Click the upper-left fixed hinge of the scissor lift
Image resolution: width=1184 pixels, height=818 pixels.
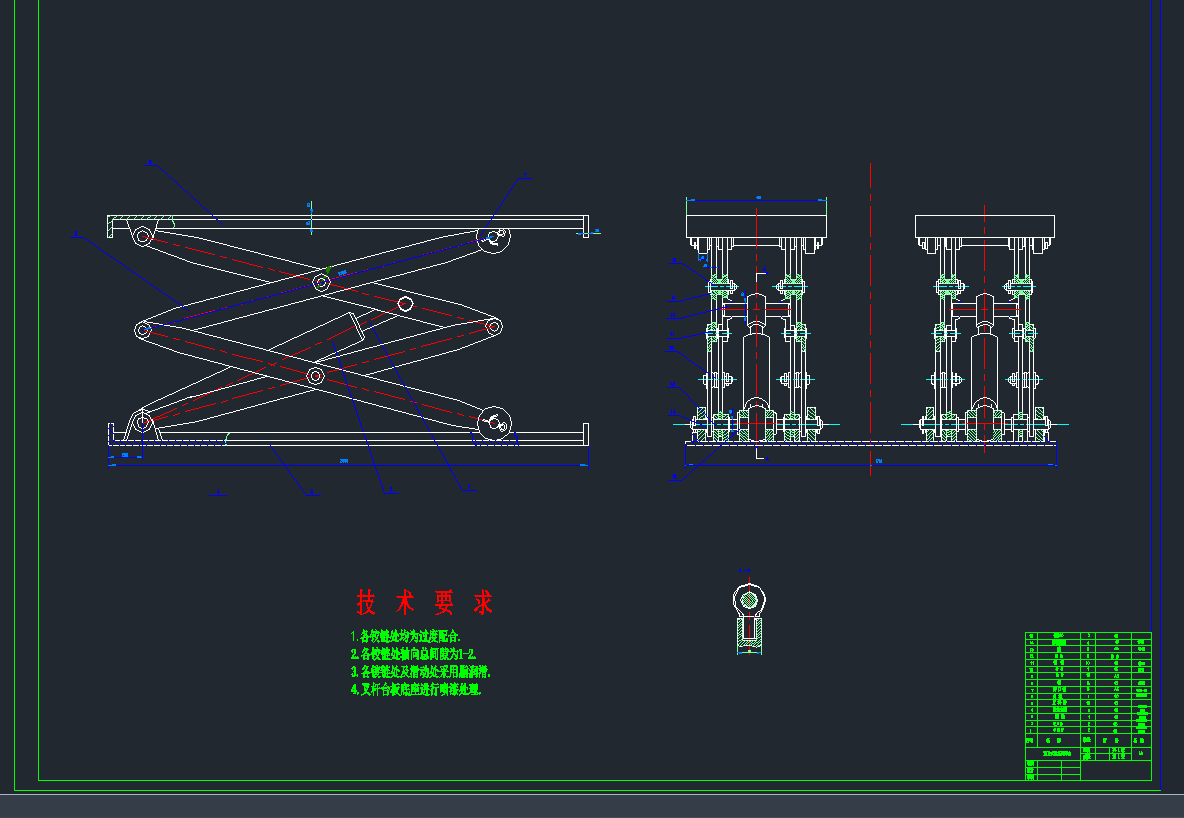(142, 236)
